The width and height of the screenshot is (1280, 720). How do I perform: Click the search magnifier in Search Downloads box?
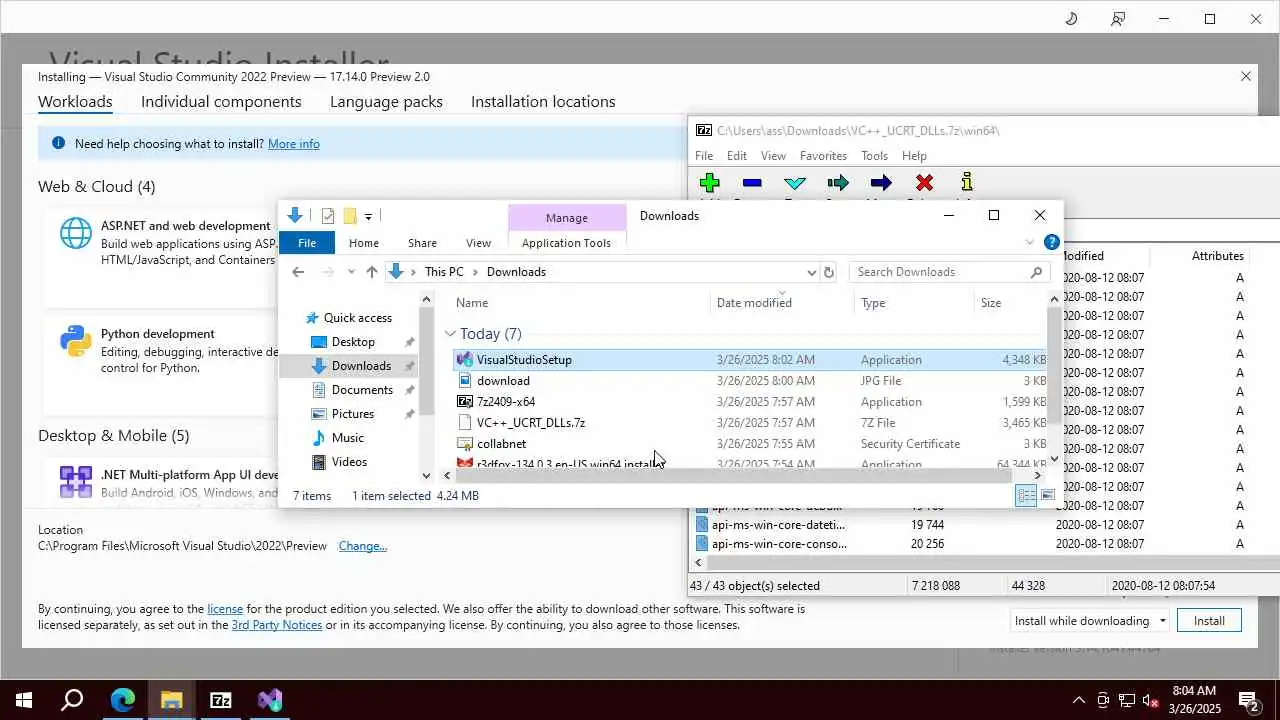[1036, 272]
